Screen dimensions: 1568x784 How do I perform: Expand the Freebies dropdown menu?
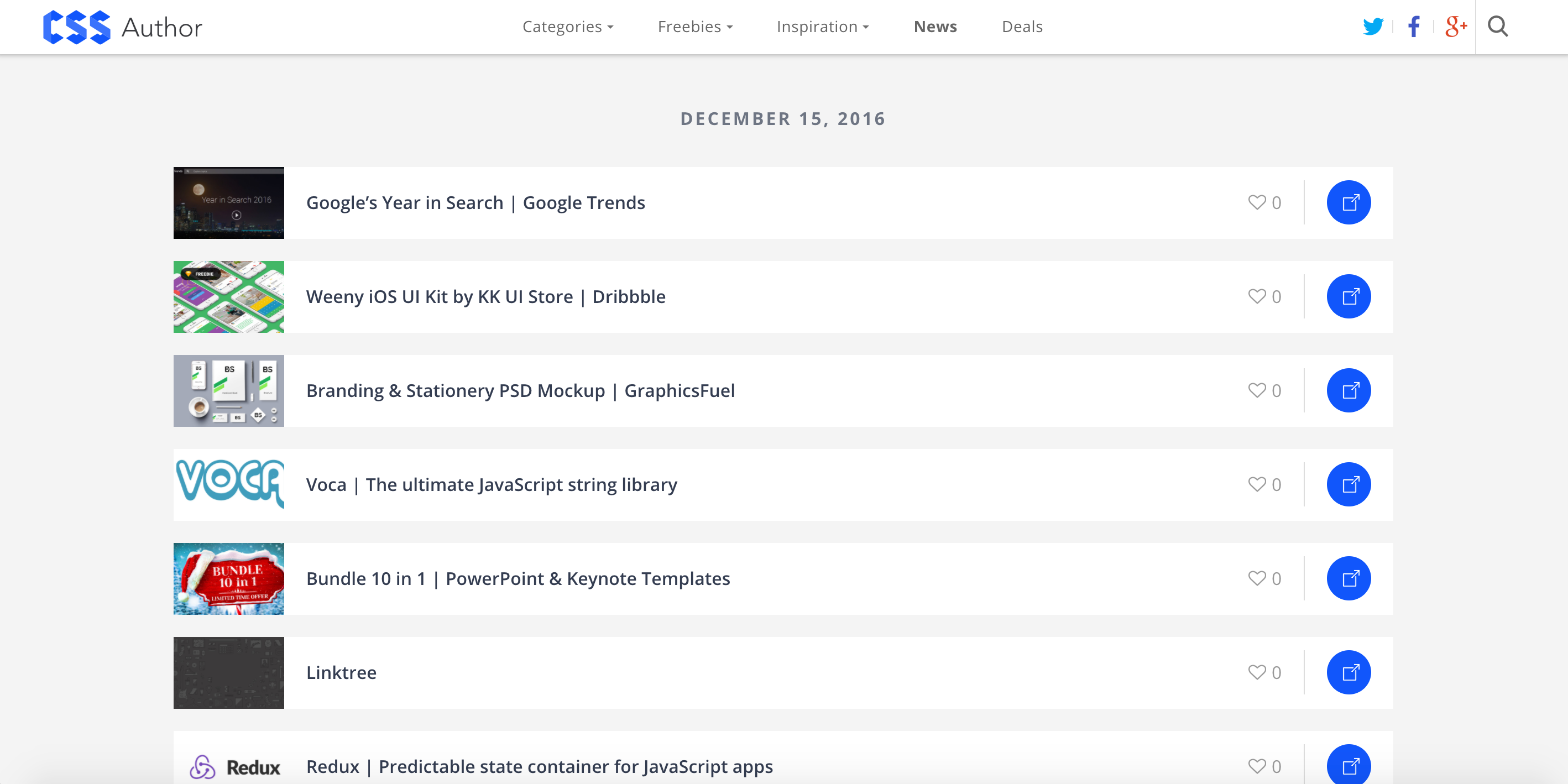tap(694, 27)
